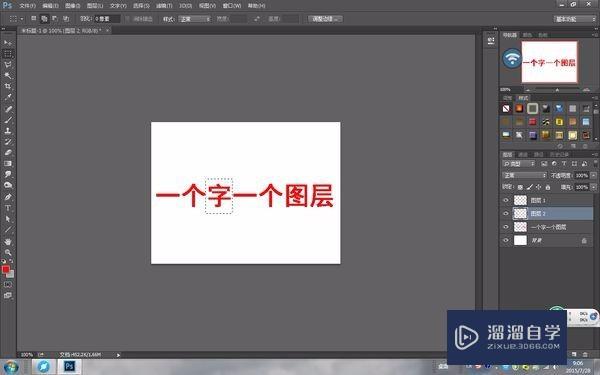This screenshot has width=600, height=375.
Task: Click the feather 0 像素 input field
Action: click(x=107, y=19)
